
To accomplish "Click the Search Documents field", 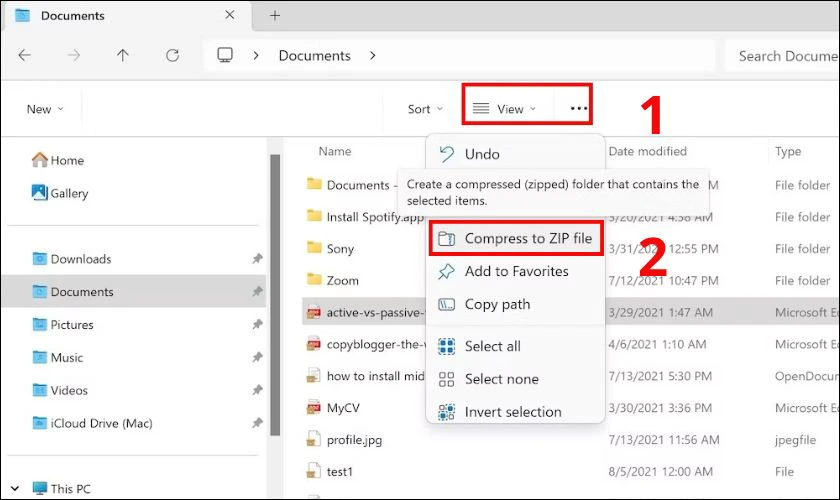I will click(x=783, y=56).
